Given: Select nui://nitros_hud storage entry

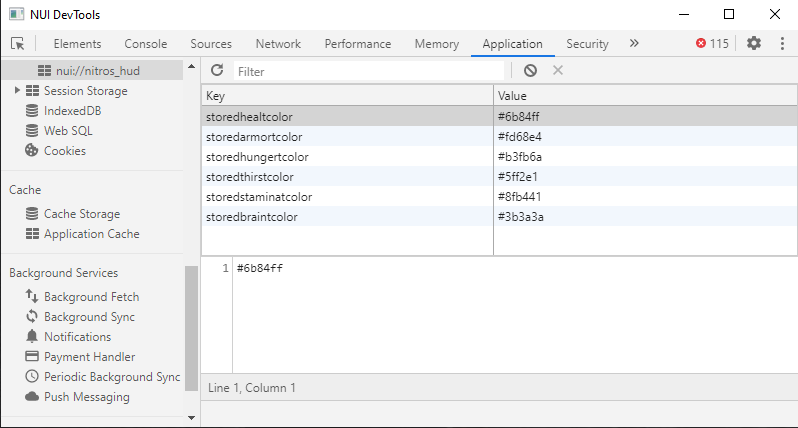Looking at the screenshot, I should [92, 71].
